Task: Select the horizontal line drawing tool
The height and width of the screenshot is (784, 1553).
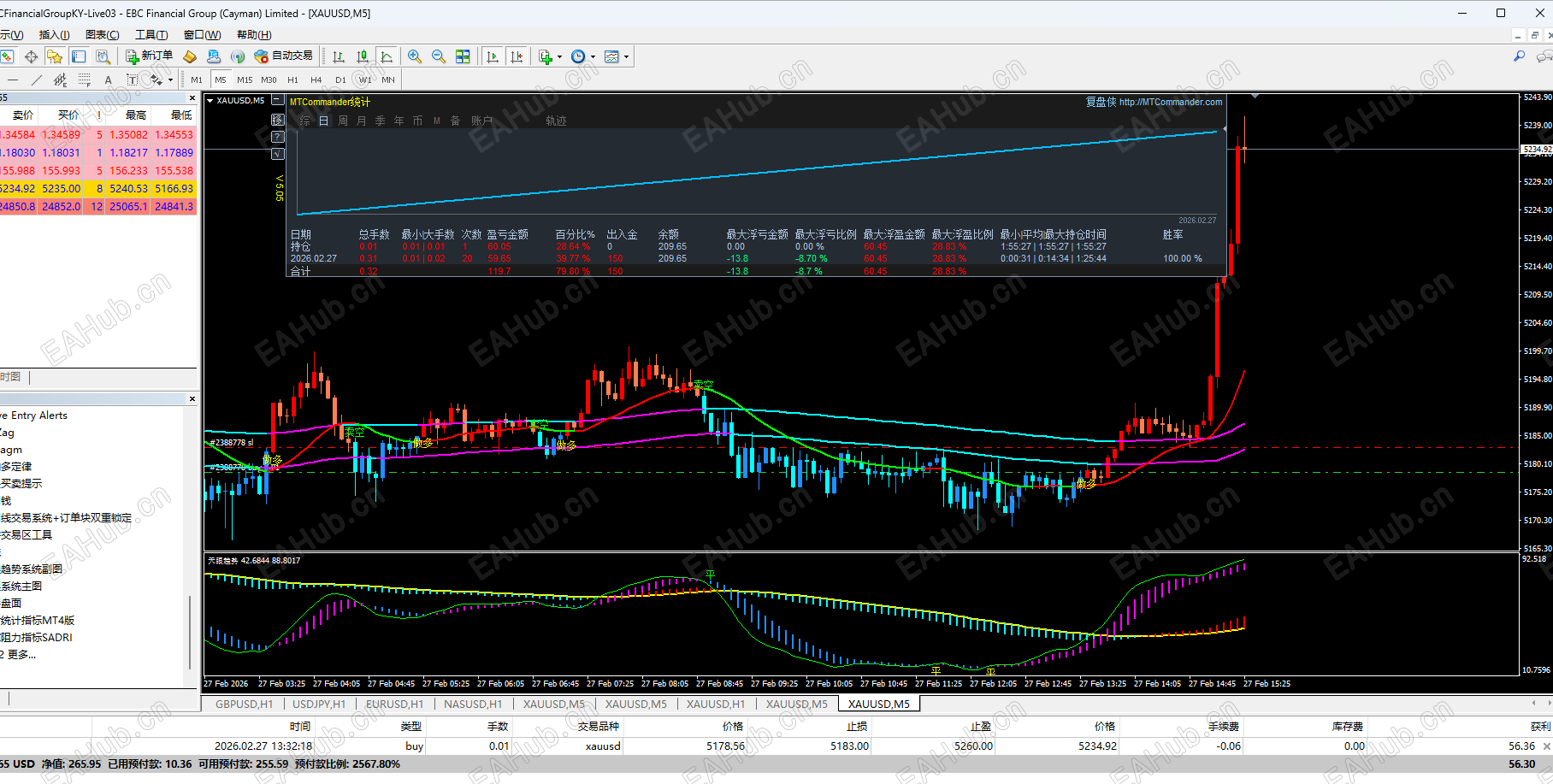Action: click(13, 80)
